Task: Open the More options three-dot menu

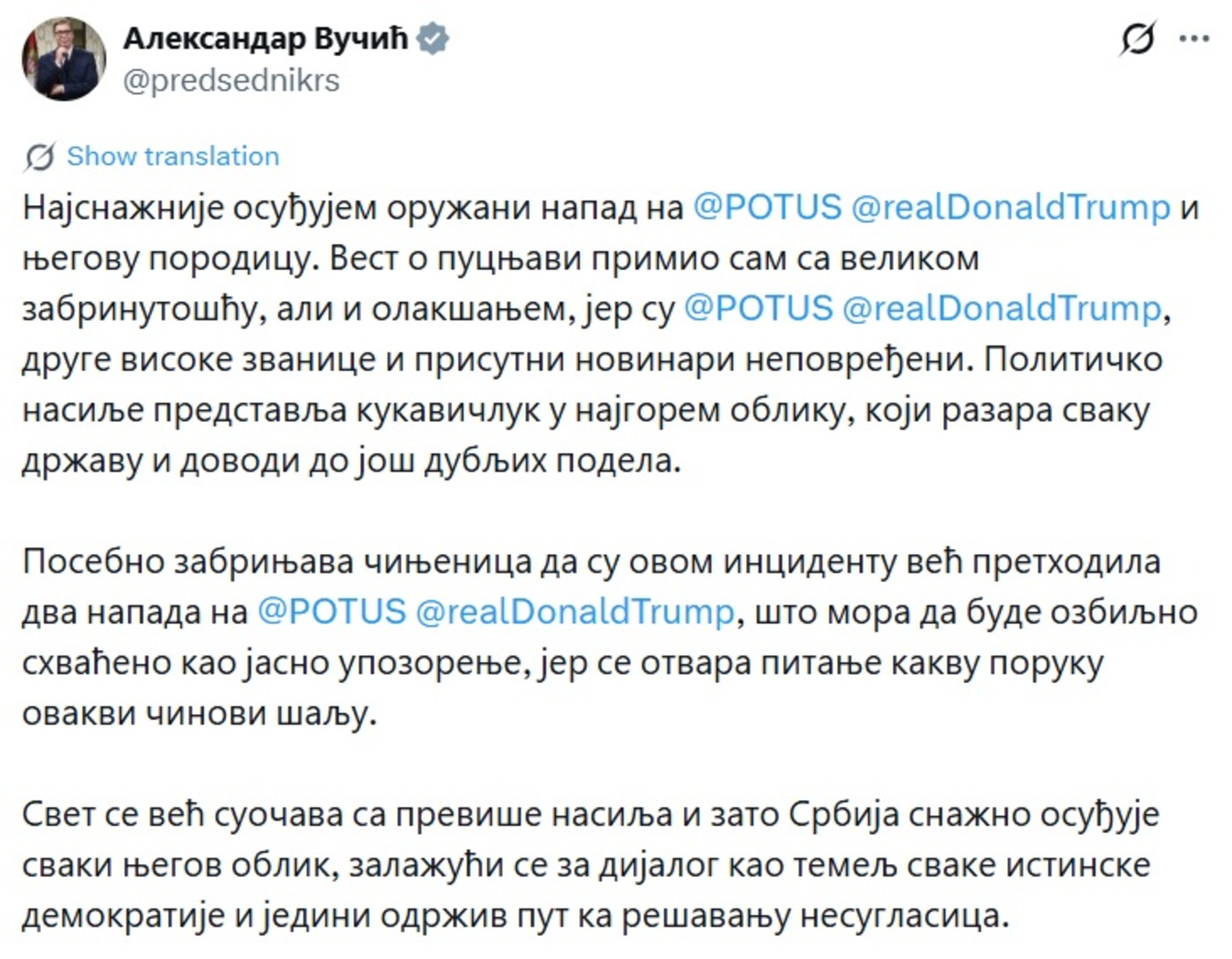Action: pyautogui.click(x=1194, y=39)
